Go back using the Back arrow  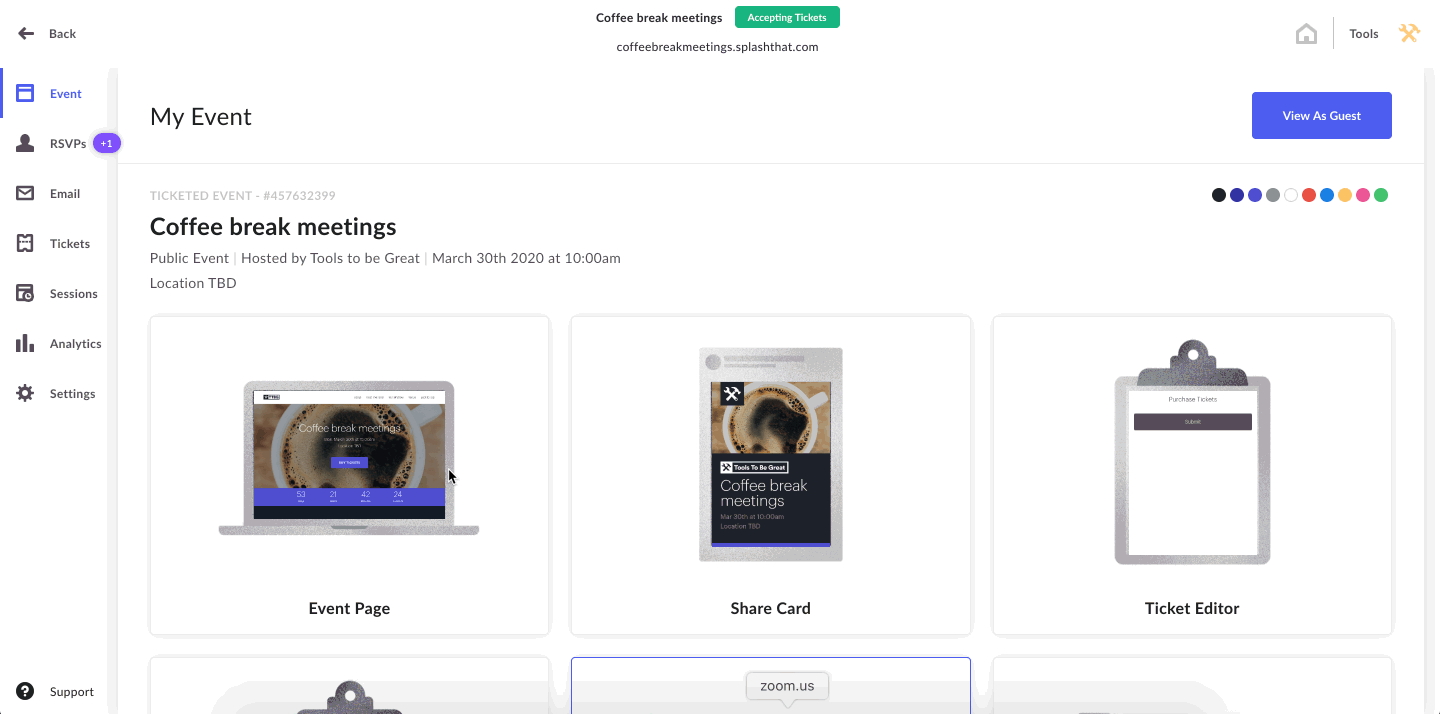pyautogui.click(x=26, y=33)
